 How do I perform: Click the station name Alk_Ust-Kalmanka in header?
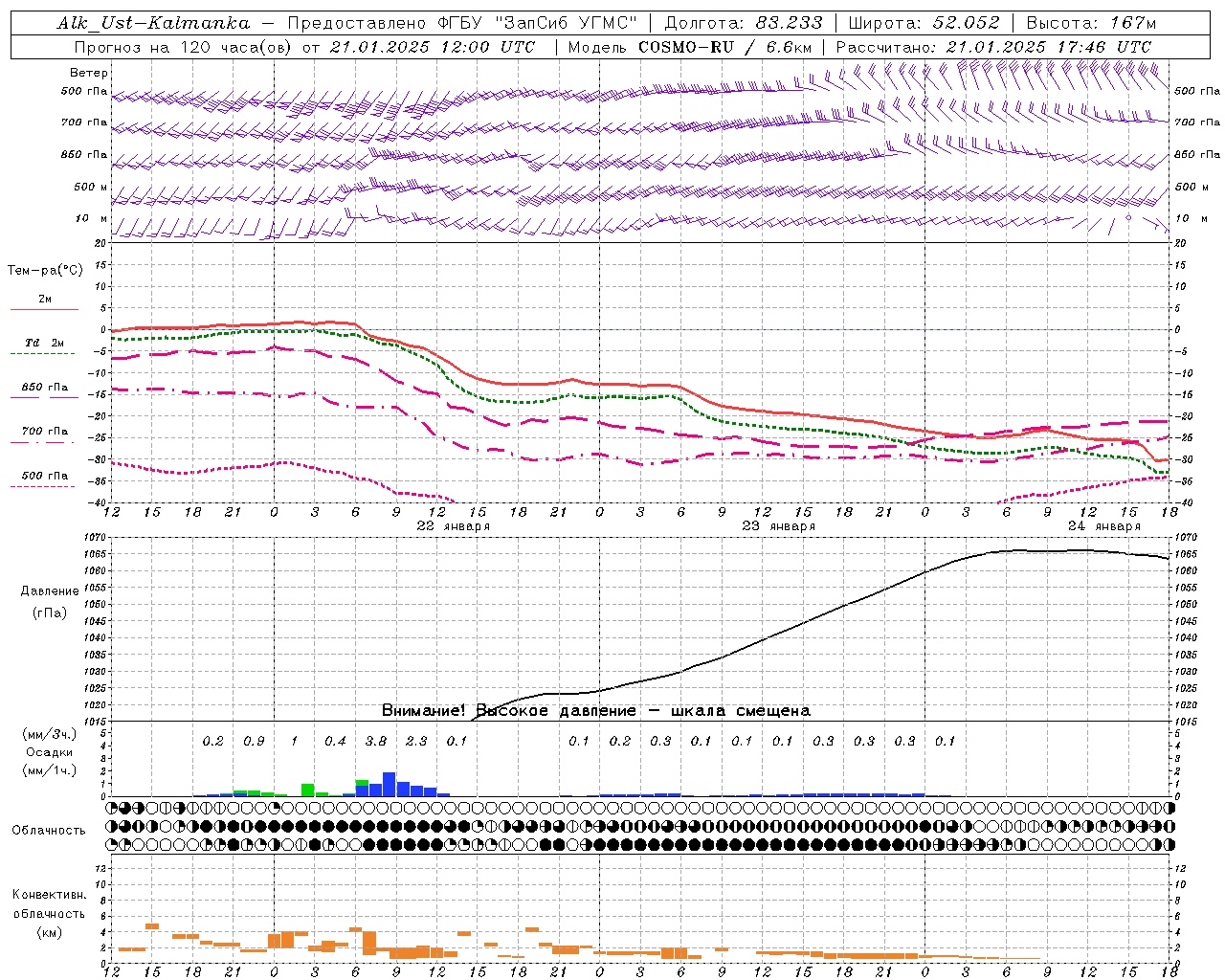(x=153, y=23)
